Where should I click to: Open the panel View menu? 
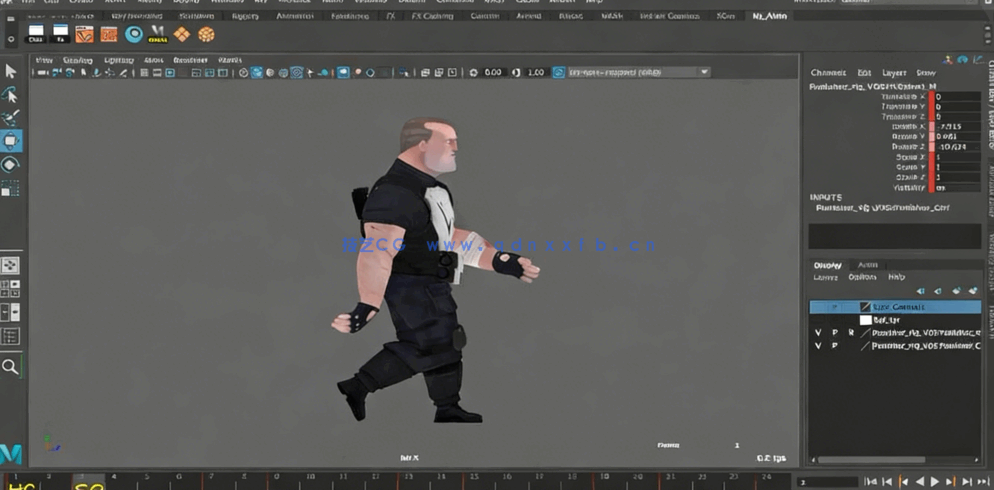click(44, 60)
